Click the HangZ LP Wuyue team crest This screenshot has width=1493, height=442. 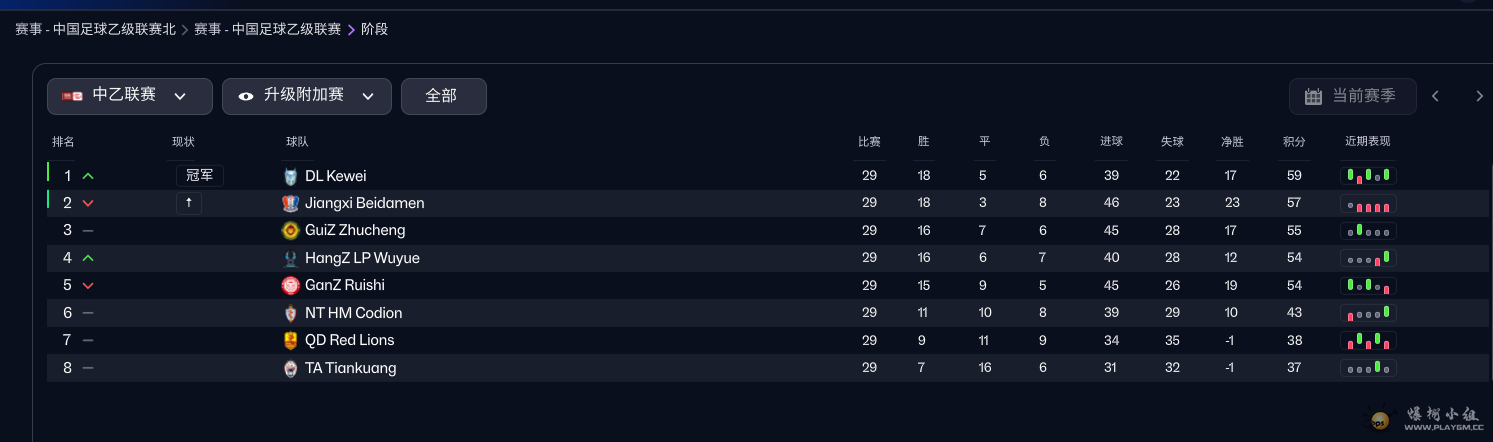coord(291,258)
